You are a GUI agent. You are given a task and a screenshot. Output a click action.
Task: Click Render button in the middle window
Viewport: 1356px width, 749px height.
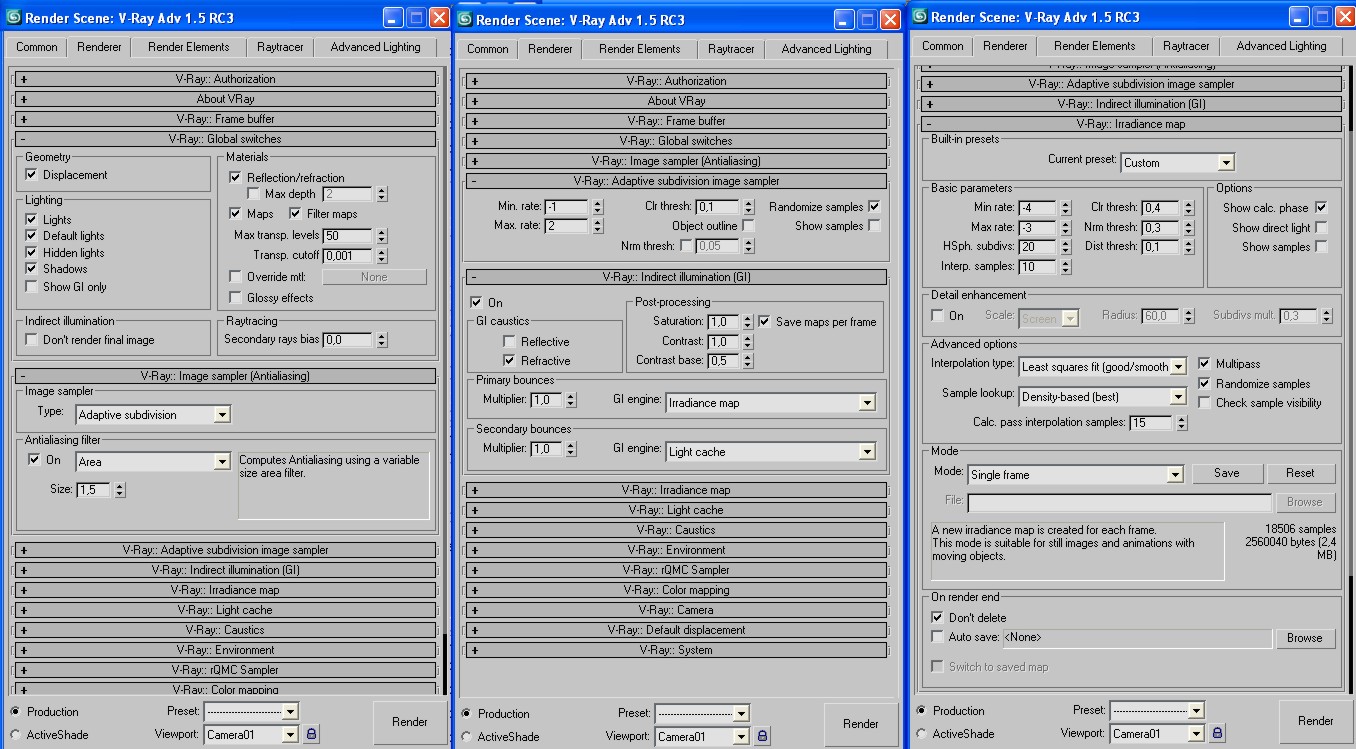pyautogui.click(x=861, y=724)
